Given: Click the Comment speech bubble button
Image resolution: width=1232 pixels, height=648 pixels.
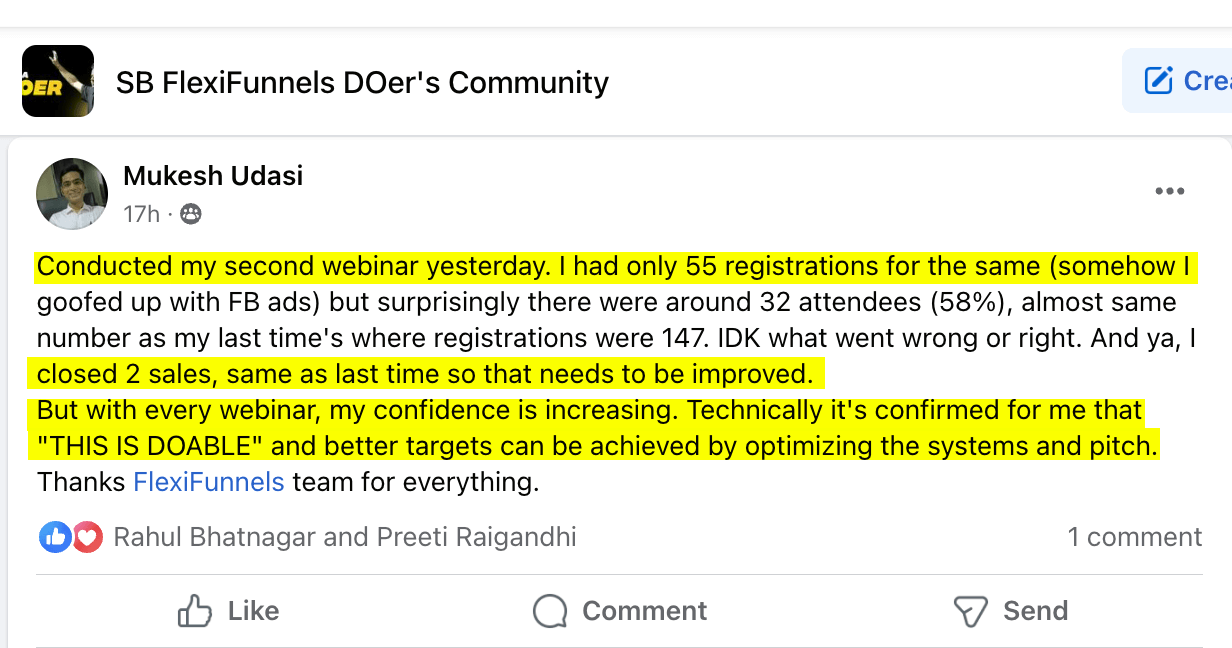Looking at the screenshot, I should tap(620, 611).
